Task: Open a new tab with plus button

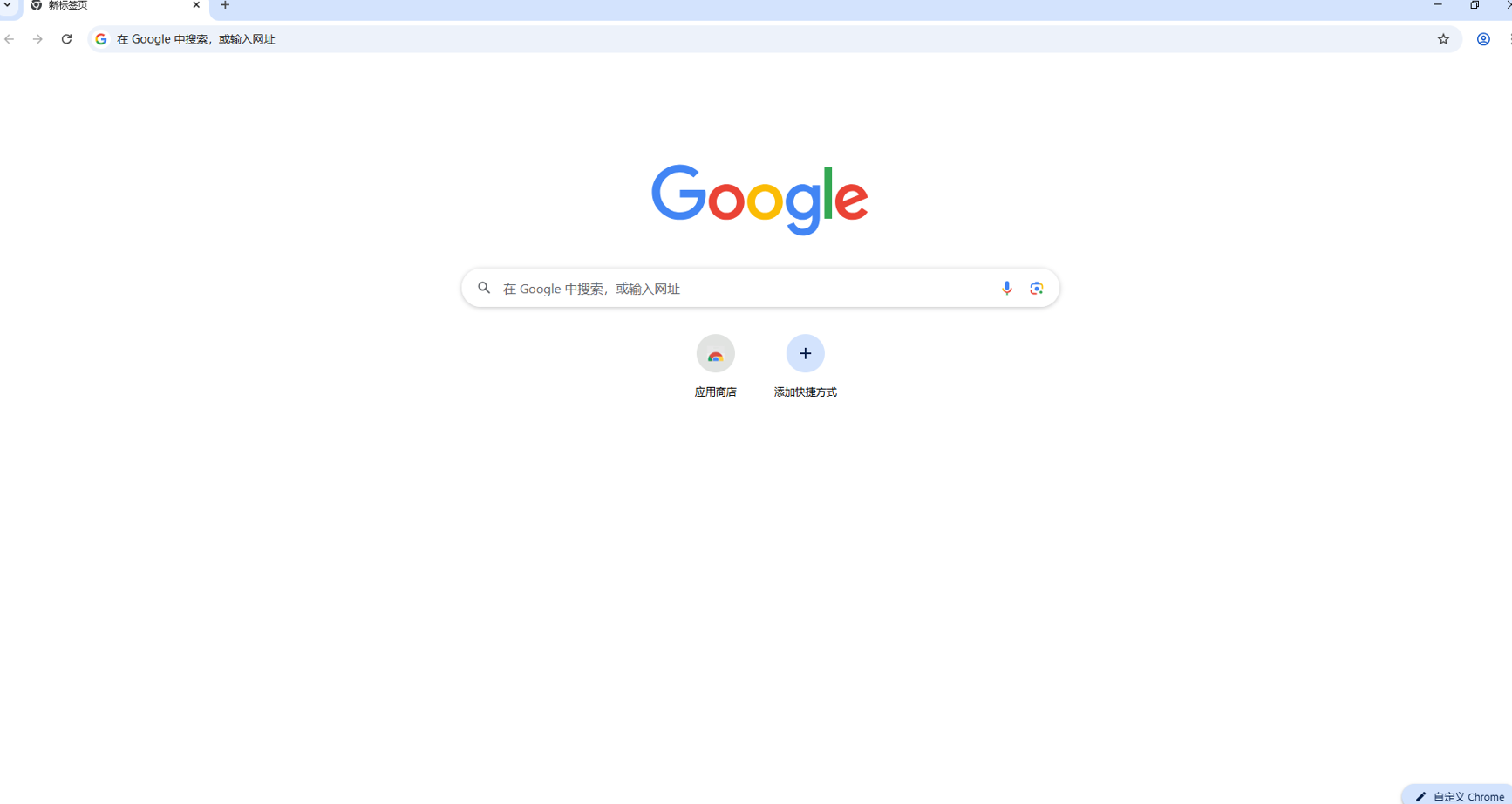Action: coord(225,5)
